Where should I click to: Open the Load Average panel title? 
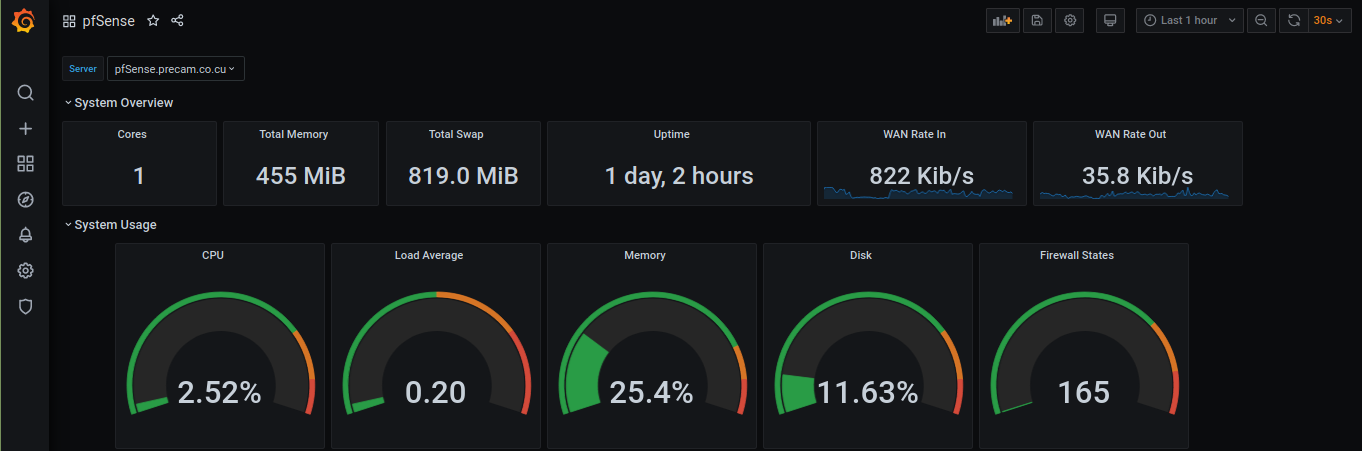click(429, 255)
